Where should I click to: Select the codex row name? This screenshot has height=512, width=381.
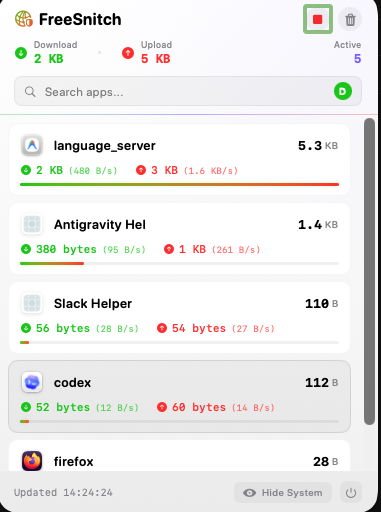point(72,383)
